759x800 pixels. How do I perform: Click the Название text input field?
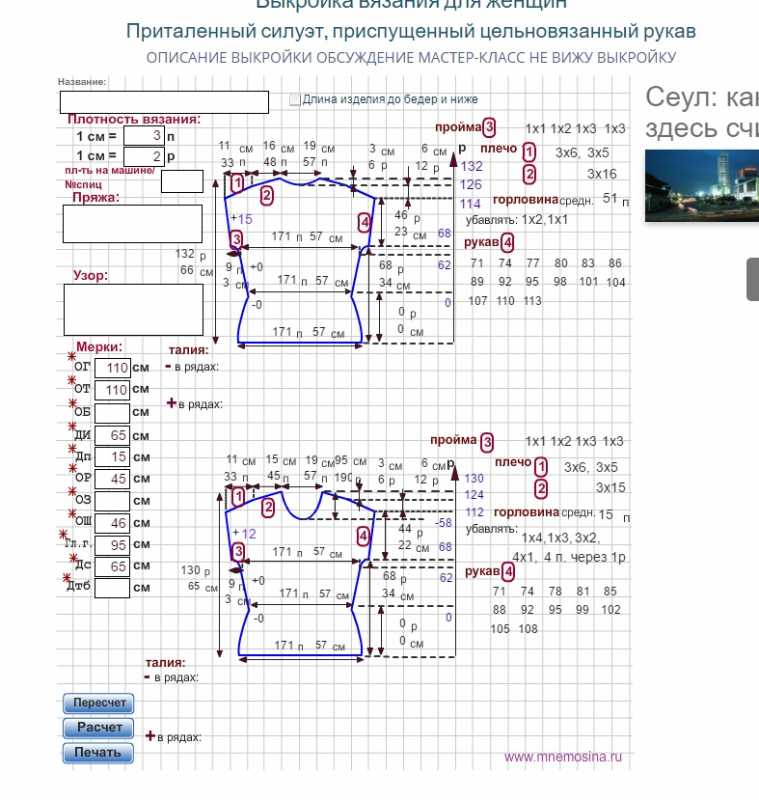pos(164,102)
